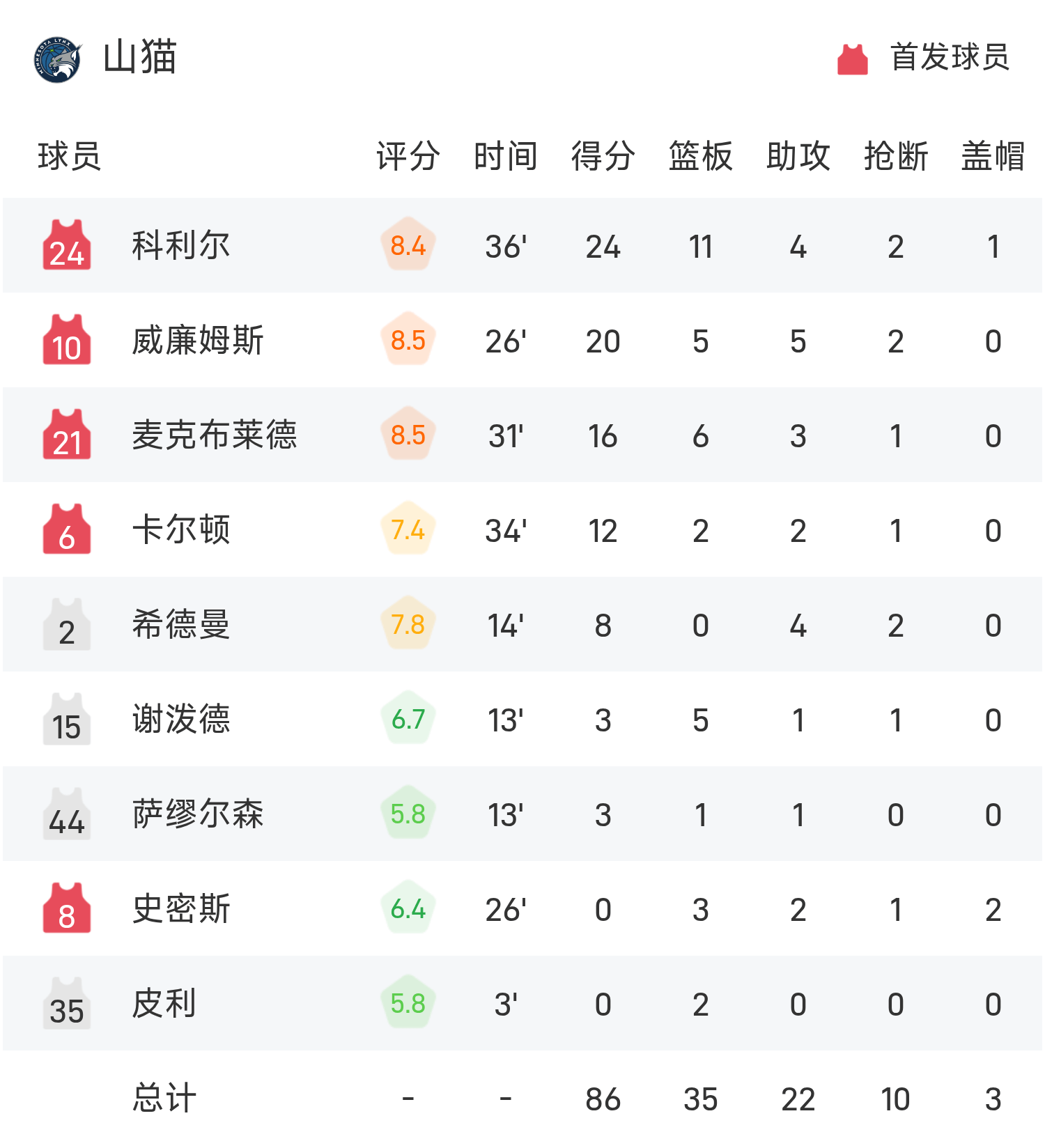The image size is (1045, 1148).
Task: Sort by the 得分 column header
Action: (603, 156)
